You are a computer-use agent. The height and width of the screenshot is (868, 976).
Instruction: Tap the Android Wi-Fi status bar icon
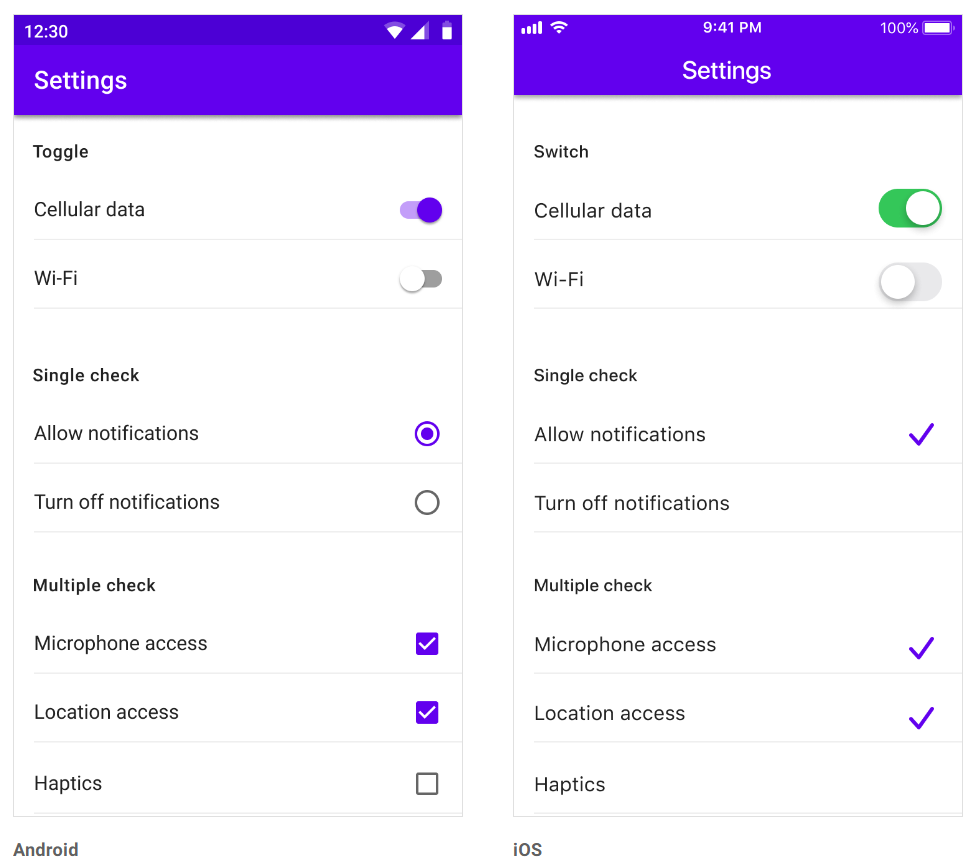pyautogui.click(x=395, y=31)
